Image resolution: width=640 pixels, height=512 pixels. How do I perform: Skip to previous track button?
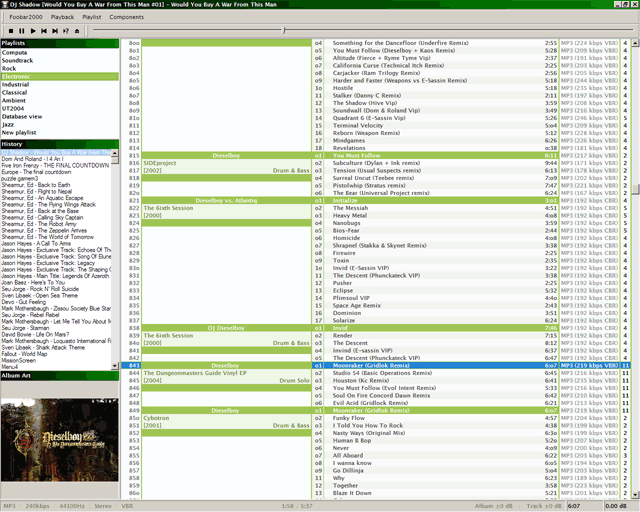(44, 31)
